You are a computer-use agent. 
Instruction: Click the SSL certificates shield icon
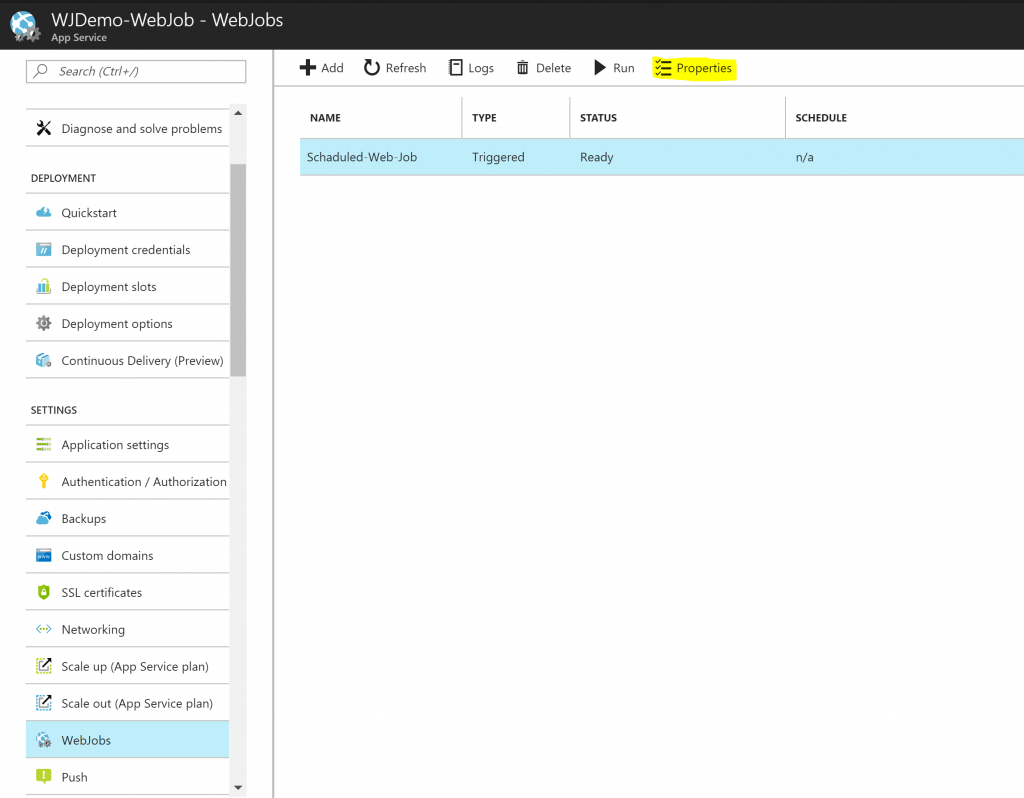44,592
